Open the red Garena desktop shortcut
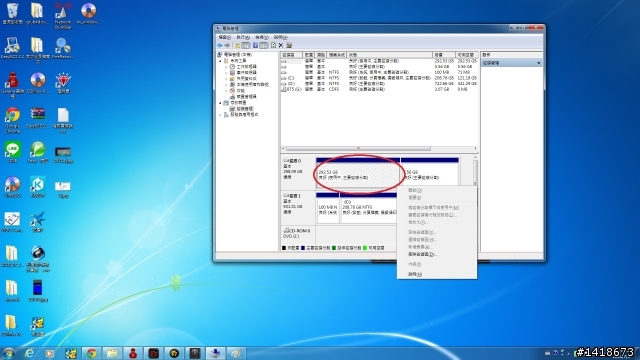640x360 pixels. click(x=12, y=85)
